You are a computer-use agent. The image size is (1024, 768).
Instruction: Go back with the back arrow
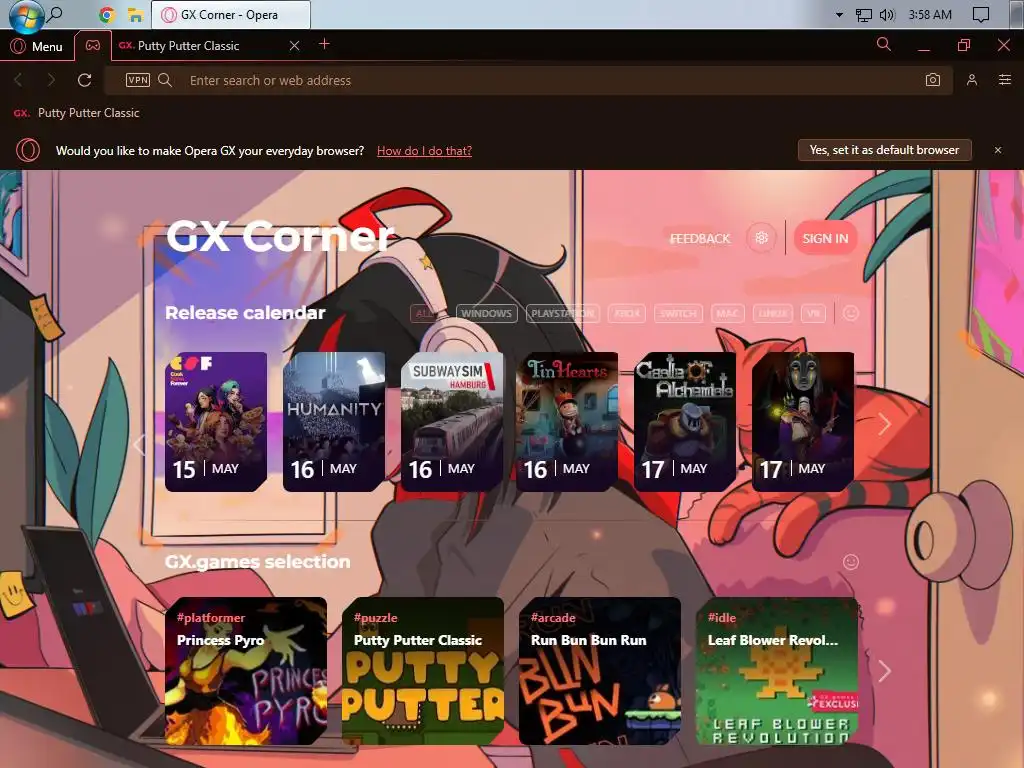click(18, 80)
